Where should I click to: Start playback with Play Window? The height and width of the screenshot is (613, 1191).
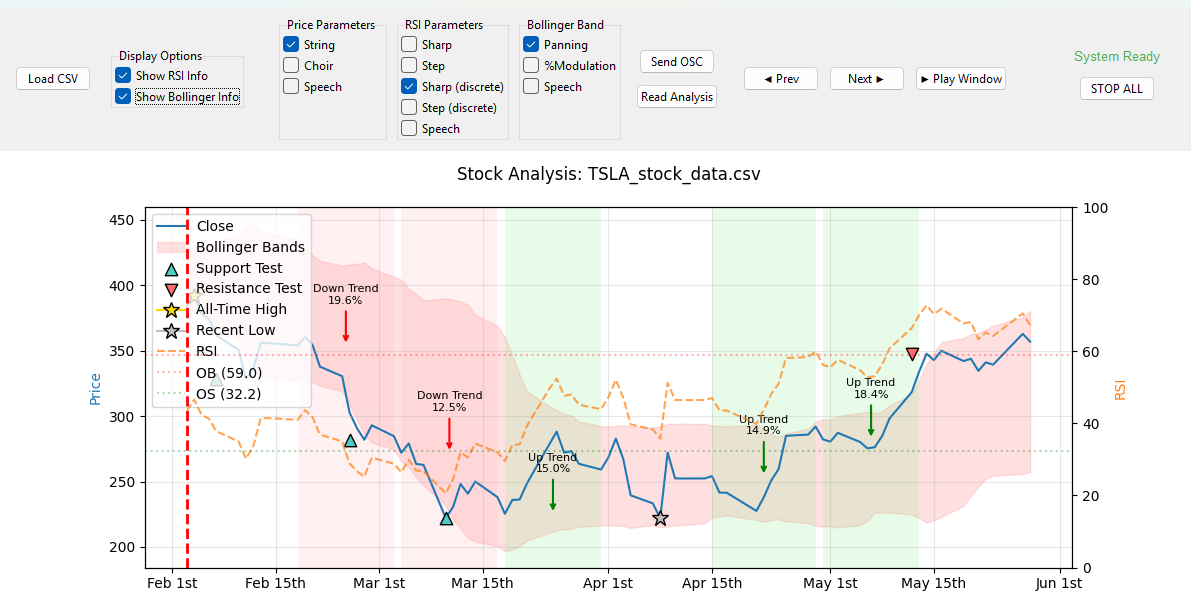pyautogui.click(x=960, y=79)
